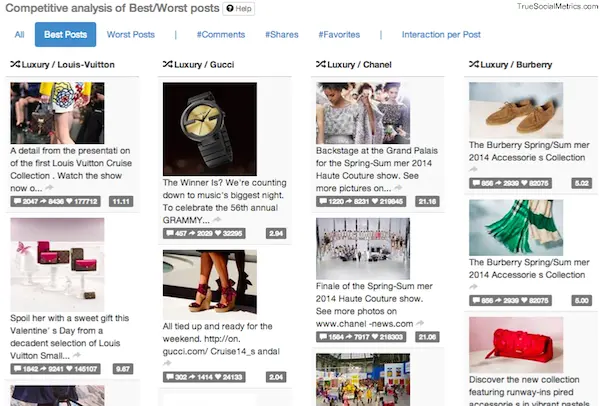The image size is (600, 406).
Task: Open the Gucci gold watch thumbnail
Action: (210, 129)
